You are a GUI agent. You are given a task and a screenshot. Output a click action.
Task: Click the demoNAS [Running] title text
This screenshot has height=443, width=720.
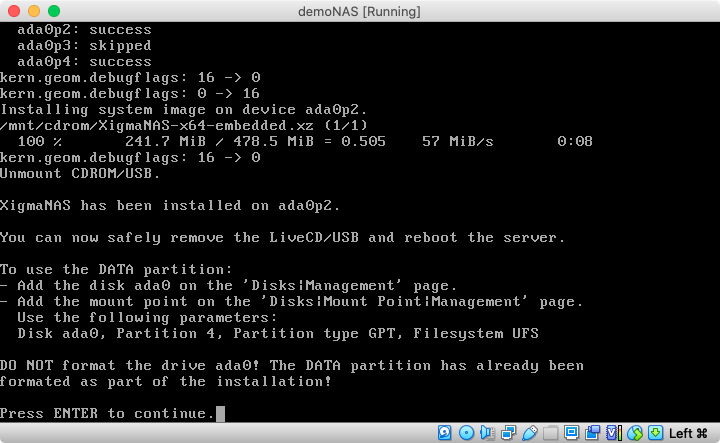pyautogui.click(x=359, y=11)
